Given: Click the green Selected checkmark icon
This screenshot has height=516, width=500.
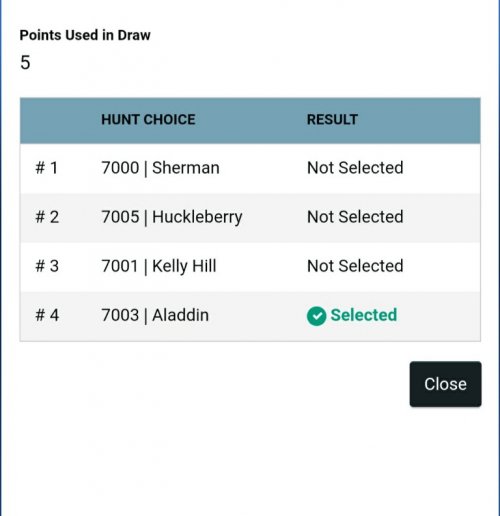Looking at the screenshot, I should tap(316, 316).
